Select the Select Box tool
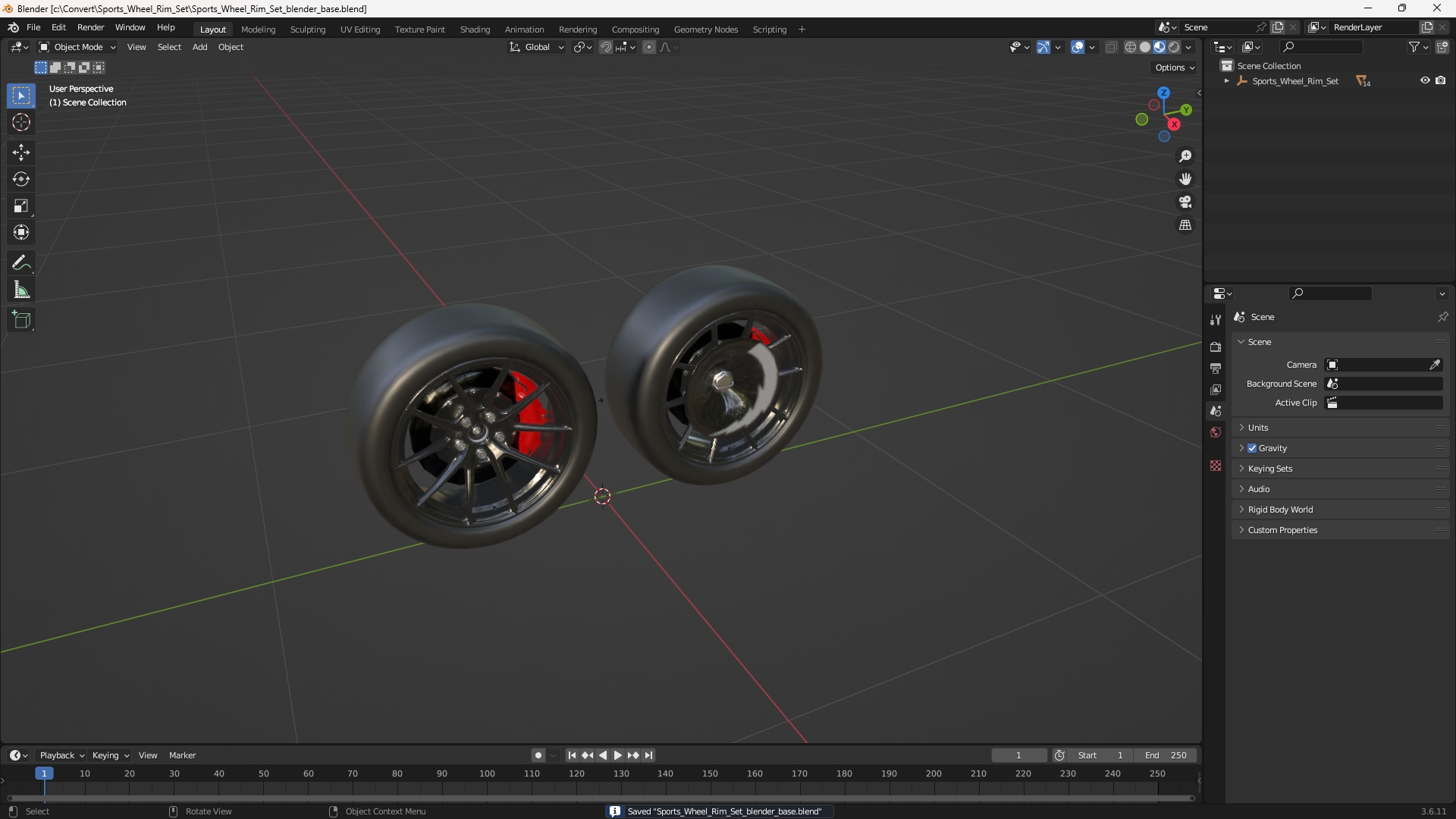This screenshot has height=819, width=1456. coord(21,96)
